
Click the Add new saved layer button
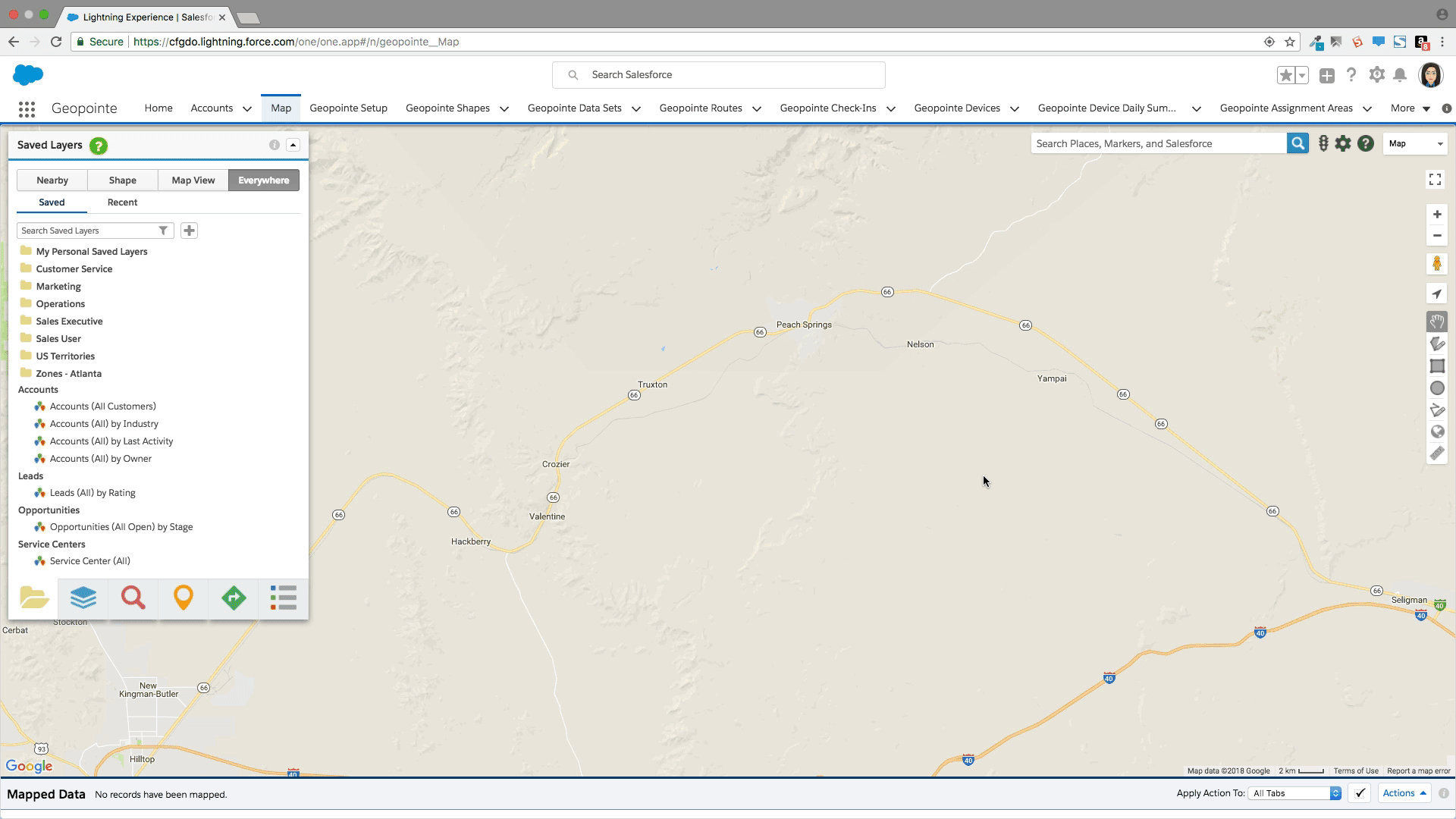click(x=189, y=230)
